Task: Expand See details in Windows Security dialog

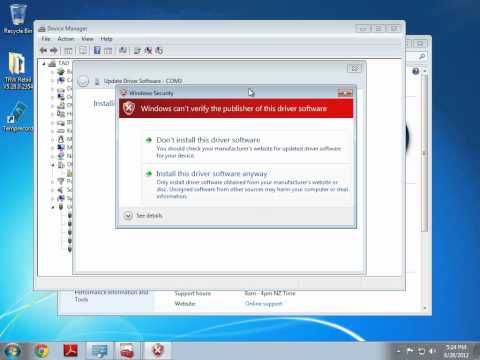Action: click(143, 216)
